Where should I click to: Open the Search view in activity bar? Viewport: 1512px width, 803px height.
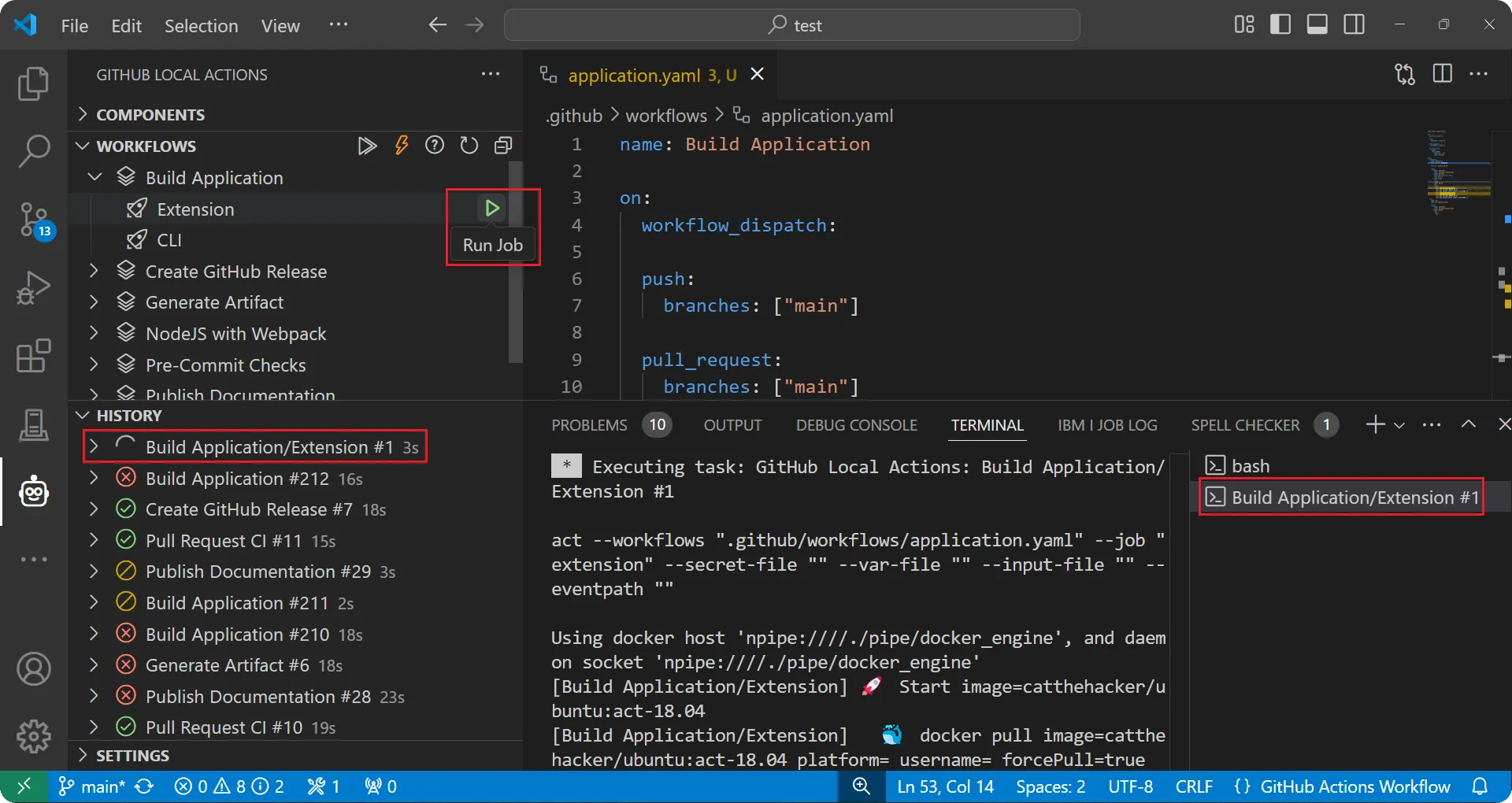[33, 150]
